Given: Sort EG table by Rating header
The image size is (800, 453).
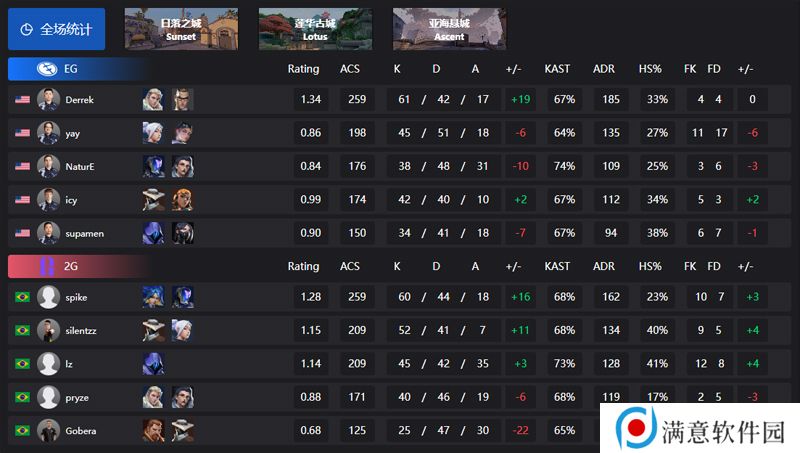Looking at the screenshot, I should [303, 69].
